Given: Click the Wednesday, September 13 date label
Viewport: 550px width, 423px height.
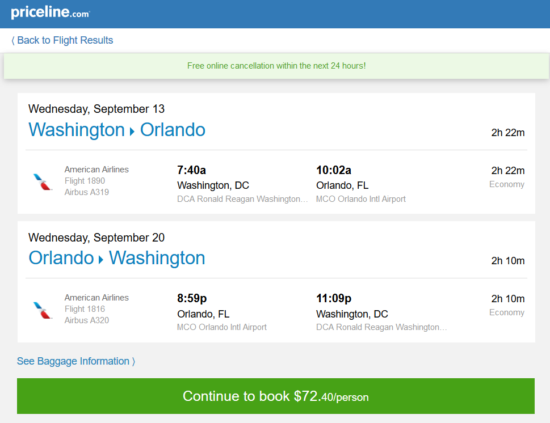Looking at the screenshot, I should tap(96, 109).
